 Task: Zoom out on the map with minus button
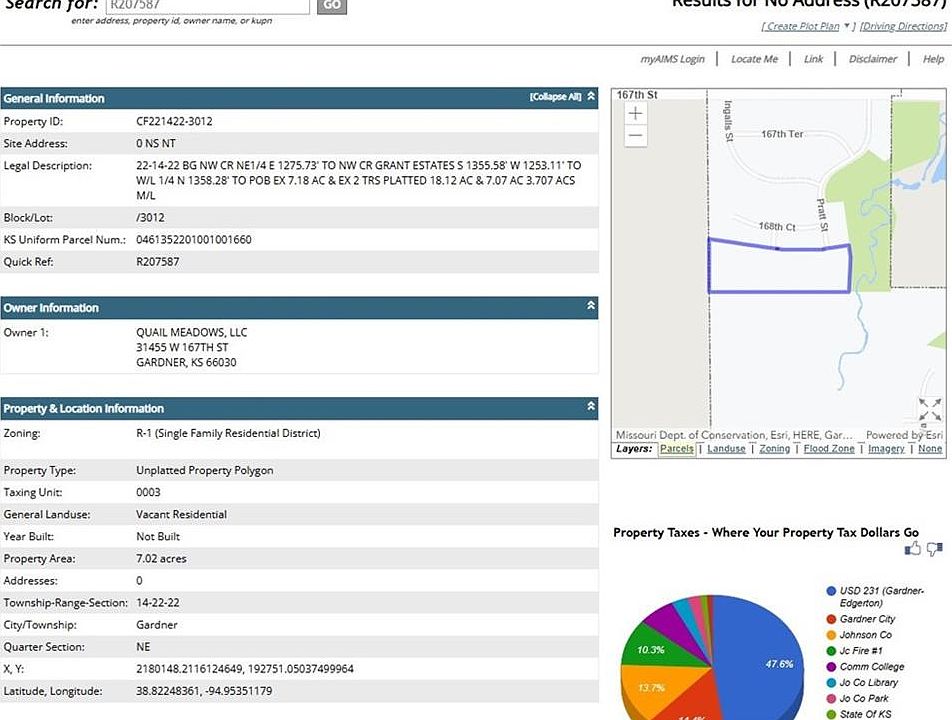click(x=636, y=135)
